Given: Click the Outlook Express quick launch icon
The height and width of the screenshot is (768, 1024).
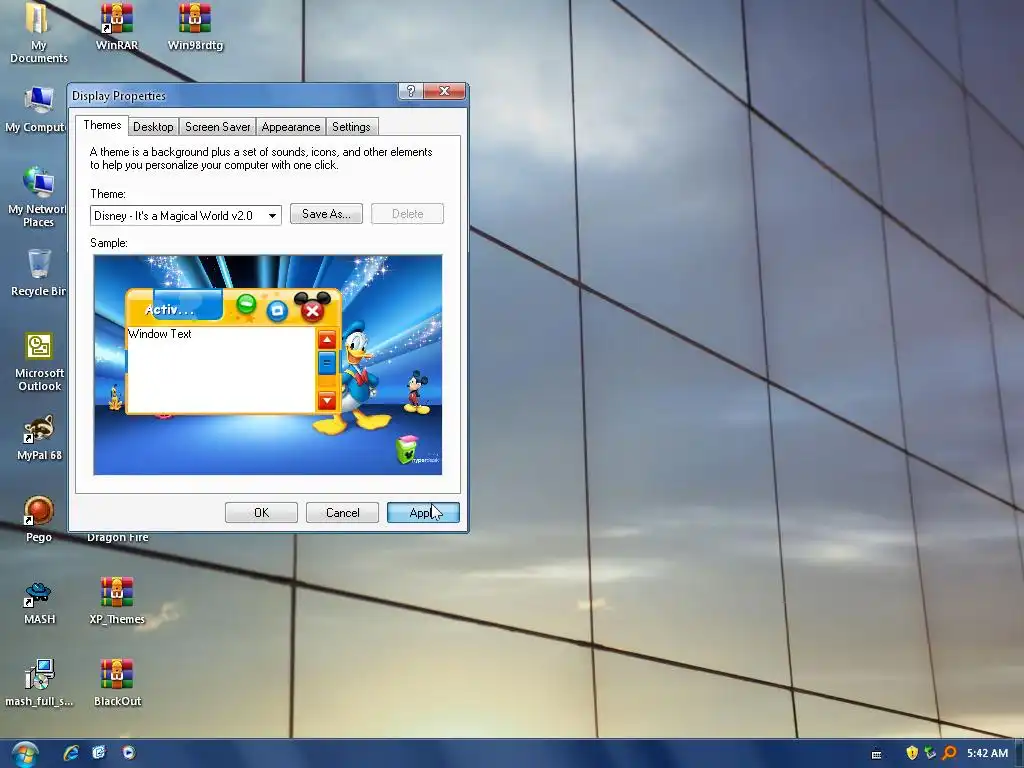Looking at the screenshot, I should click(x=99, y=753).
